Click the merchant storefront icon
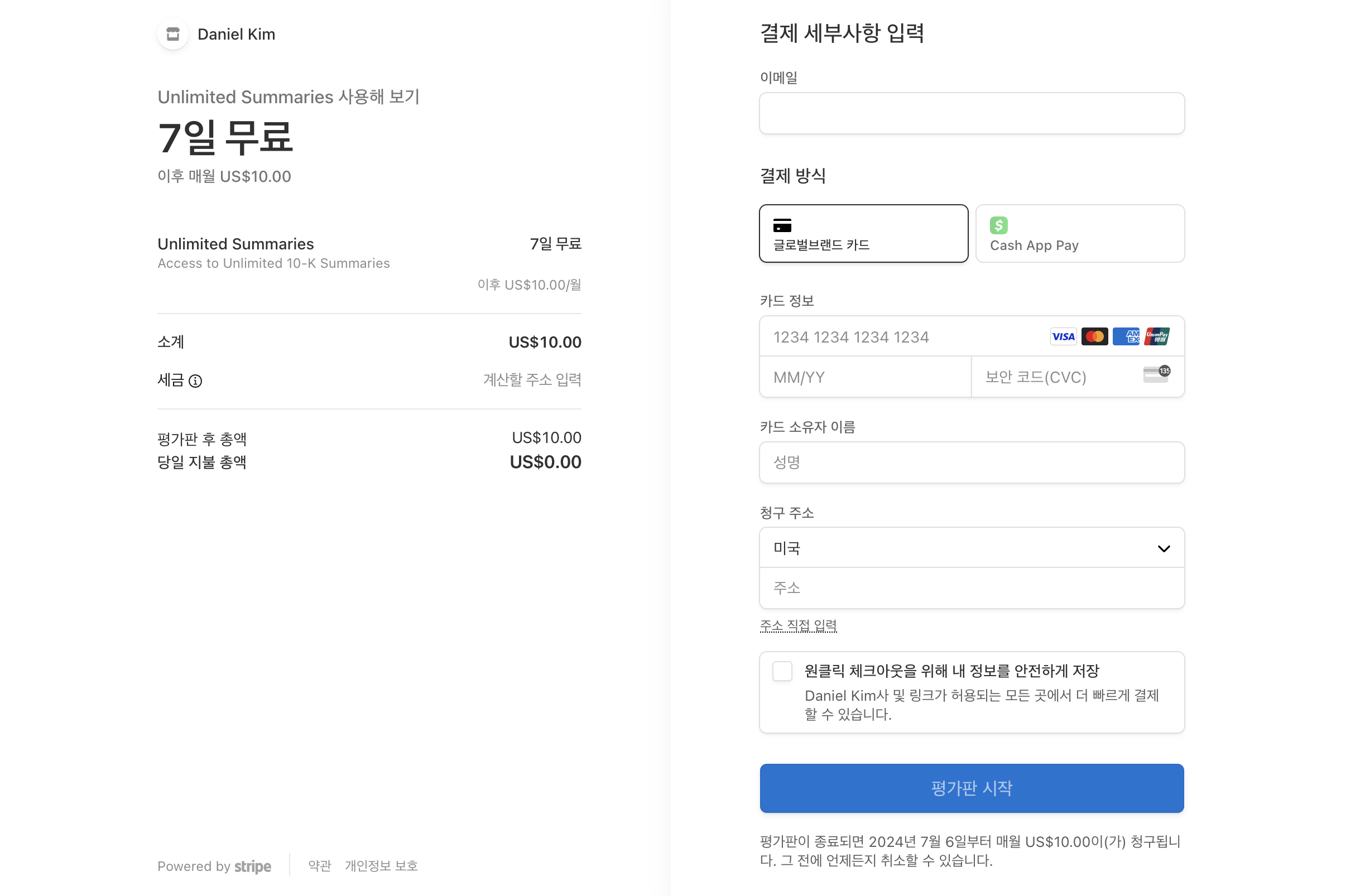1365x896 pixels. pos(172,35)
